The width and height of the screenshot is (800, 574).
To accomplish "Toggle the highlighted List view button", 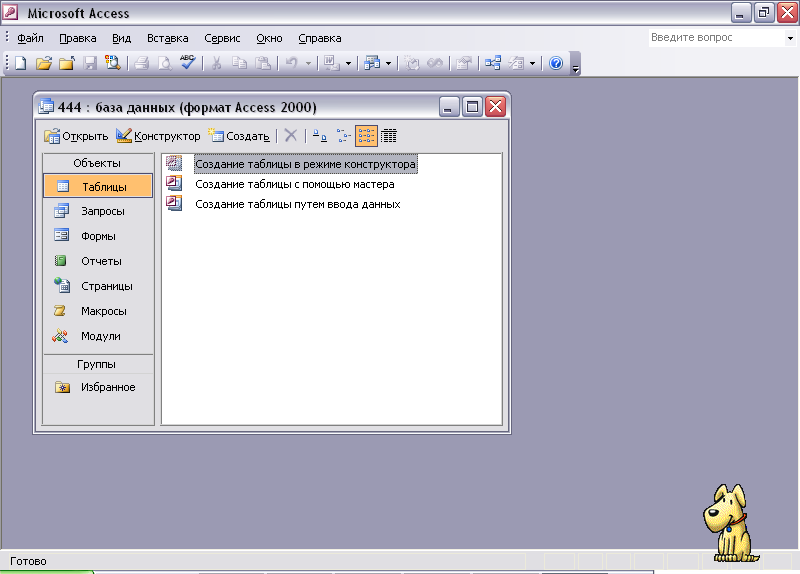I will coord(366,136).
